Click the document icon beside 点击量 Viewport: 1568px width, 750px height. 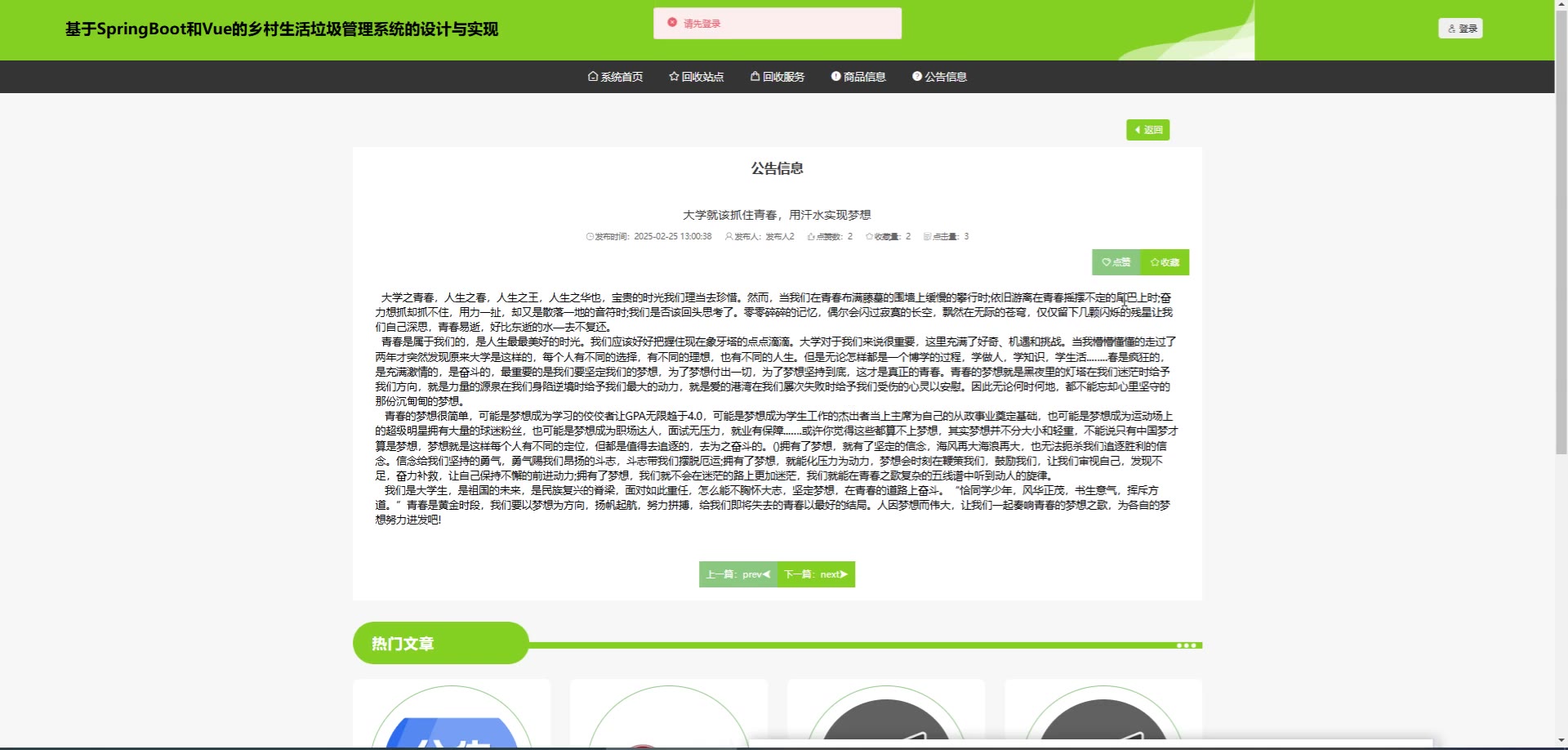(927, 237)
